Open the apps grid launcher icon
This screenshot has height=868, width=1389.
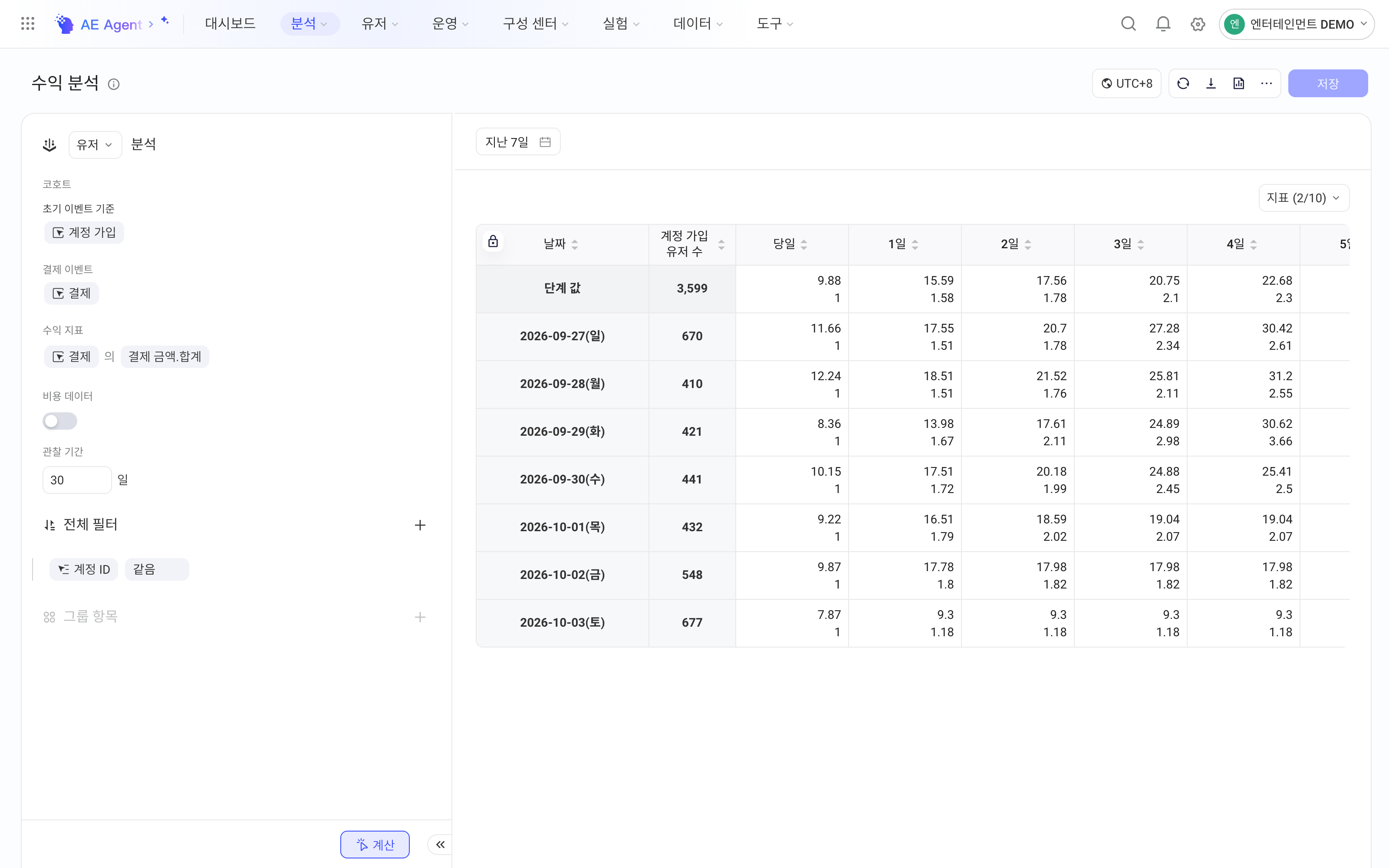click(x=27, y=23)
